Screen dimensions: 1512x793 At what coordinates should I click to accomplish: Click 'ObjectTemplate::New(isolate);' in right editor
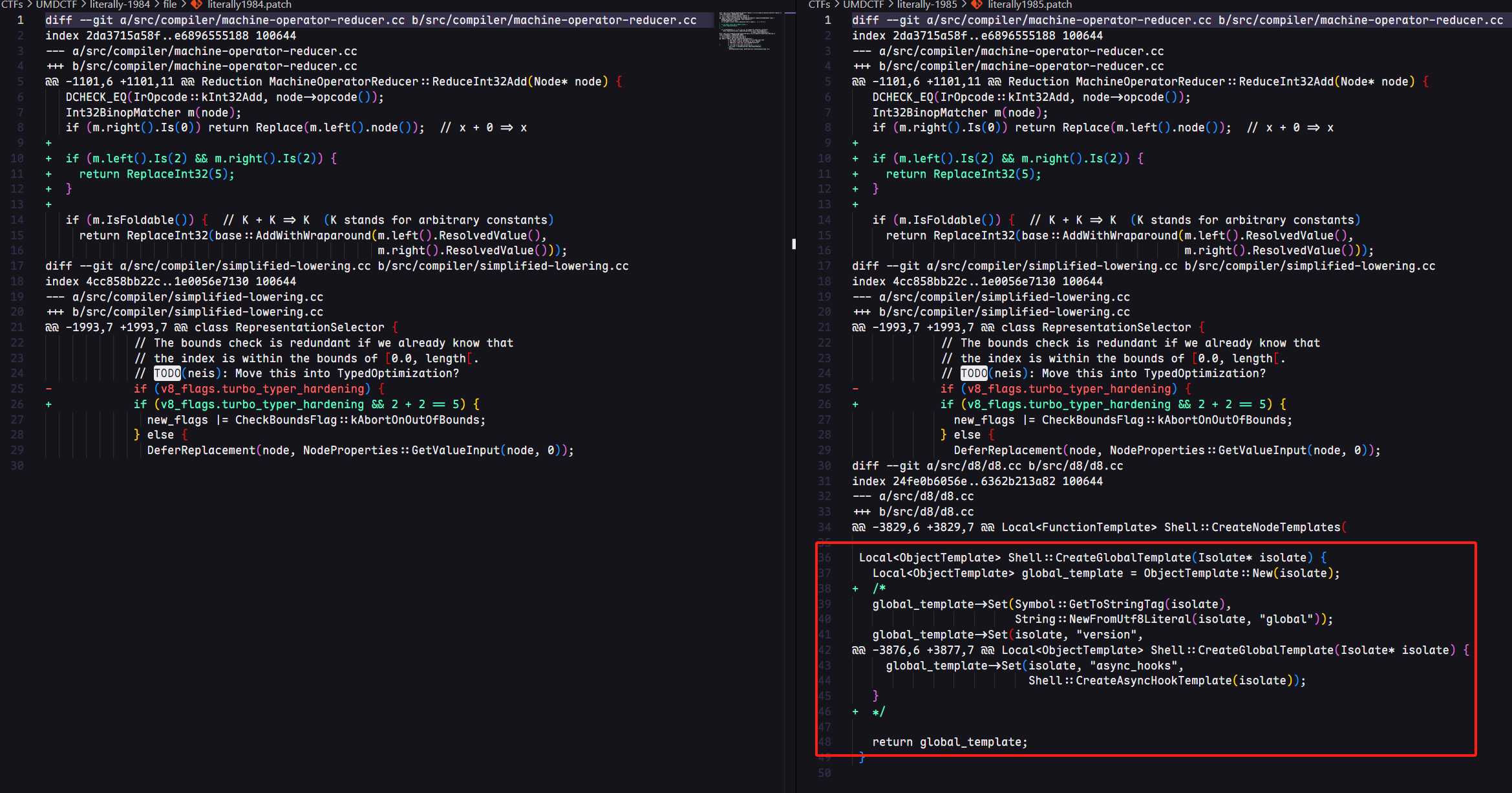point(1242,573)
